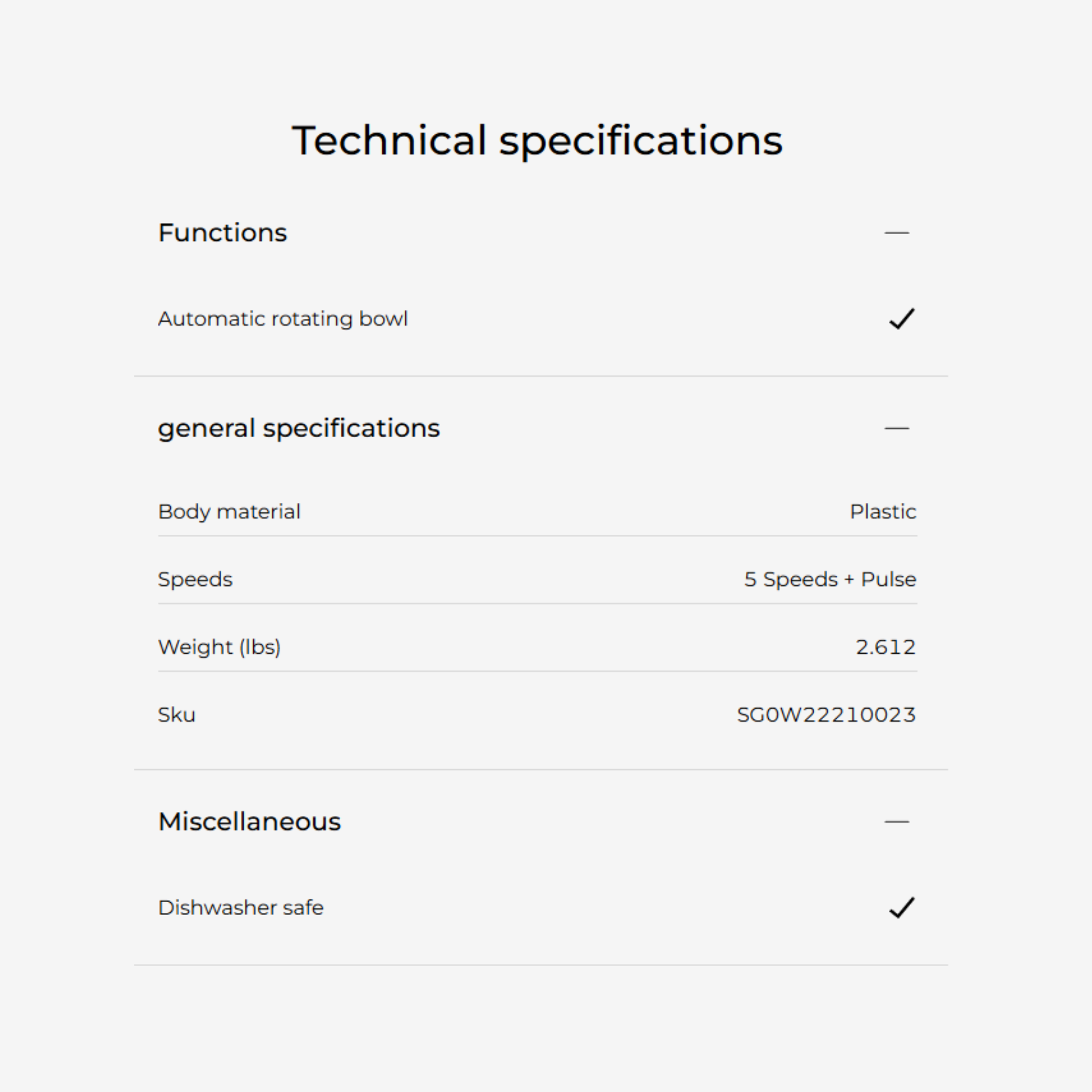Collapse the general specifications minus icon
The image size is (1092, 1092).
coord(896,429)
